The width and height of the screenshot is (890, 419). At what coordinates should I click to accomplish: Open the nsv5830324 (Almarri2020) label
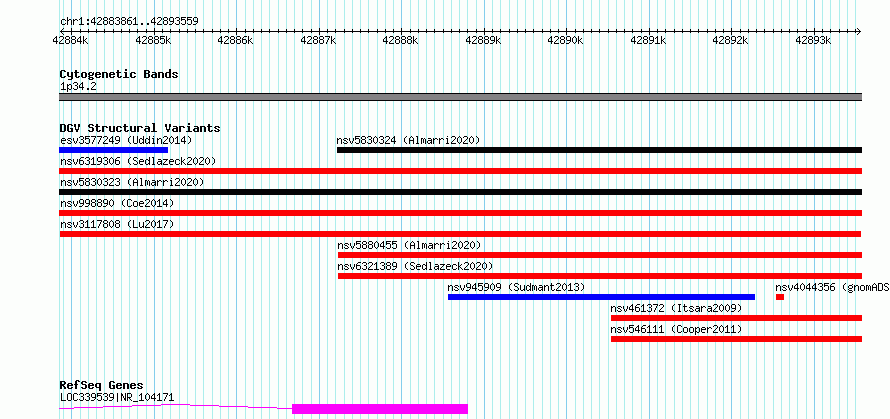(x=408, y=140)
